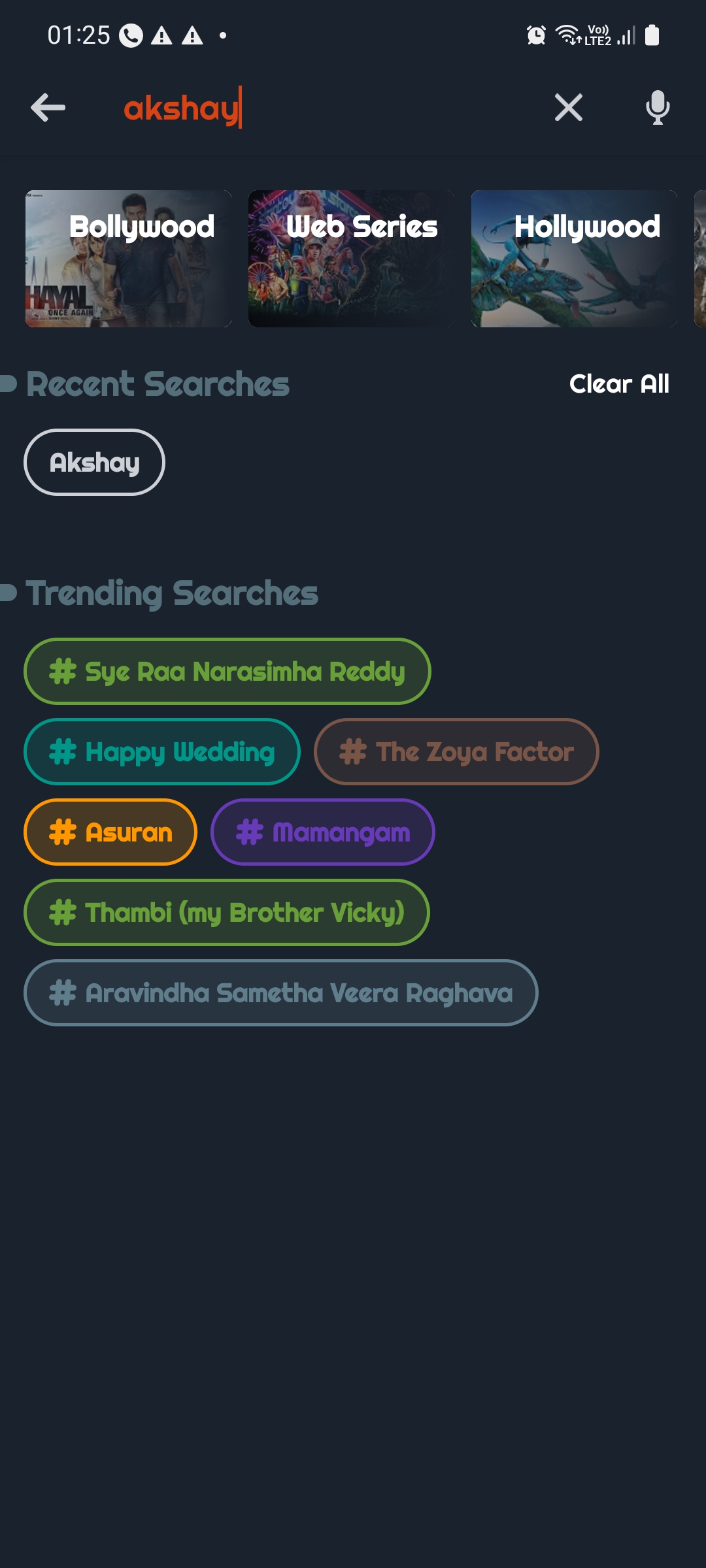Select trending search Thambi (my Brother Vicky)

(x=227, y=913)
